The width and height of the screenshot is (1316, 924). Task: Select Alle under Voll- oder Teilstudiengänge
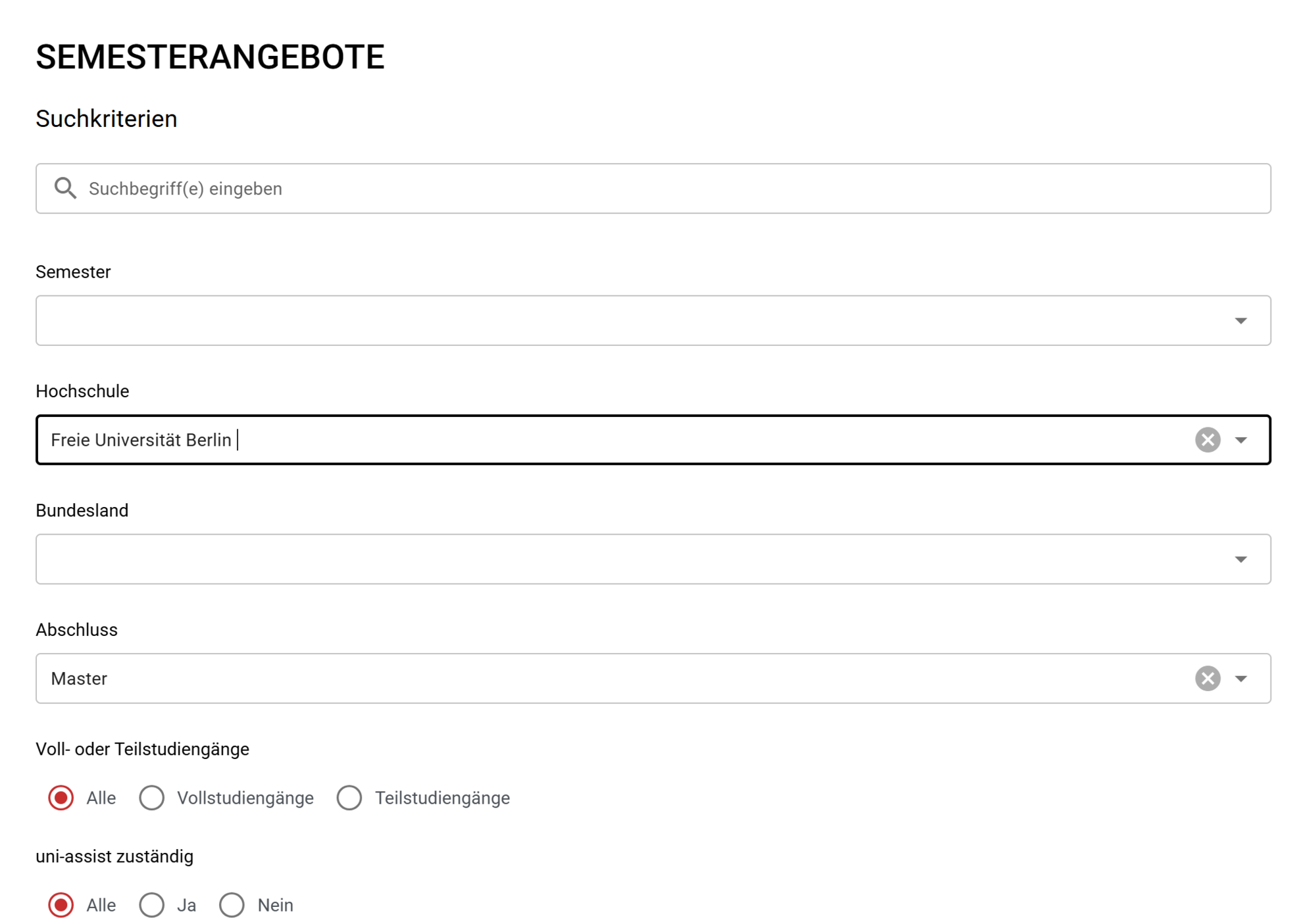pyautogui.click(x=61, y=798)
